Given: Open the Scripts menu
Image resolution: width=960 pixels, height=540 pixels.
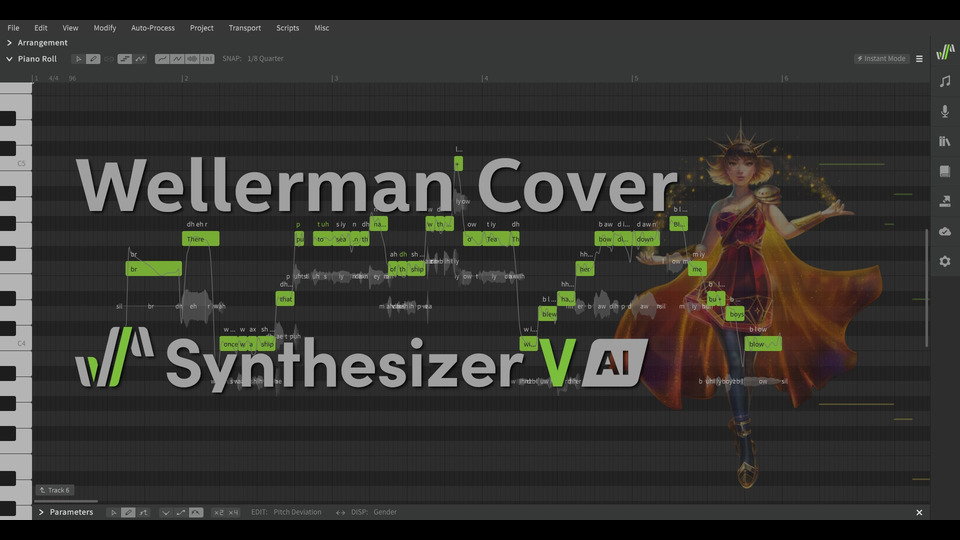Looking at the screenshot, I should pos(288,28).
